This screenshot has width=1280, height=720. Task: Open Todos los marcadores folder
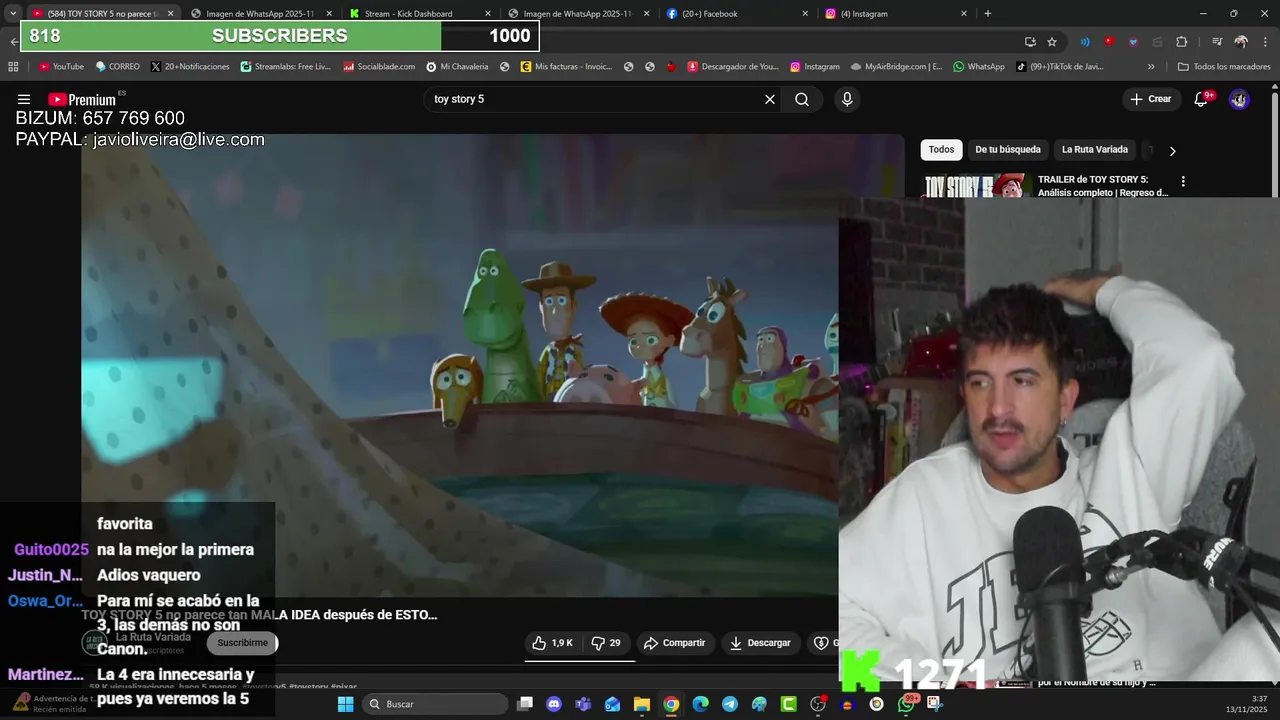(x=1224, y=67)
